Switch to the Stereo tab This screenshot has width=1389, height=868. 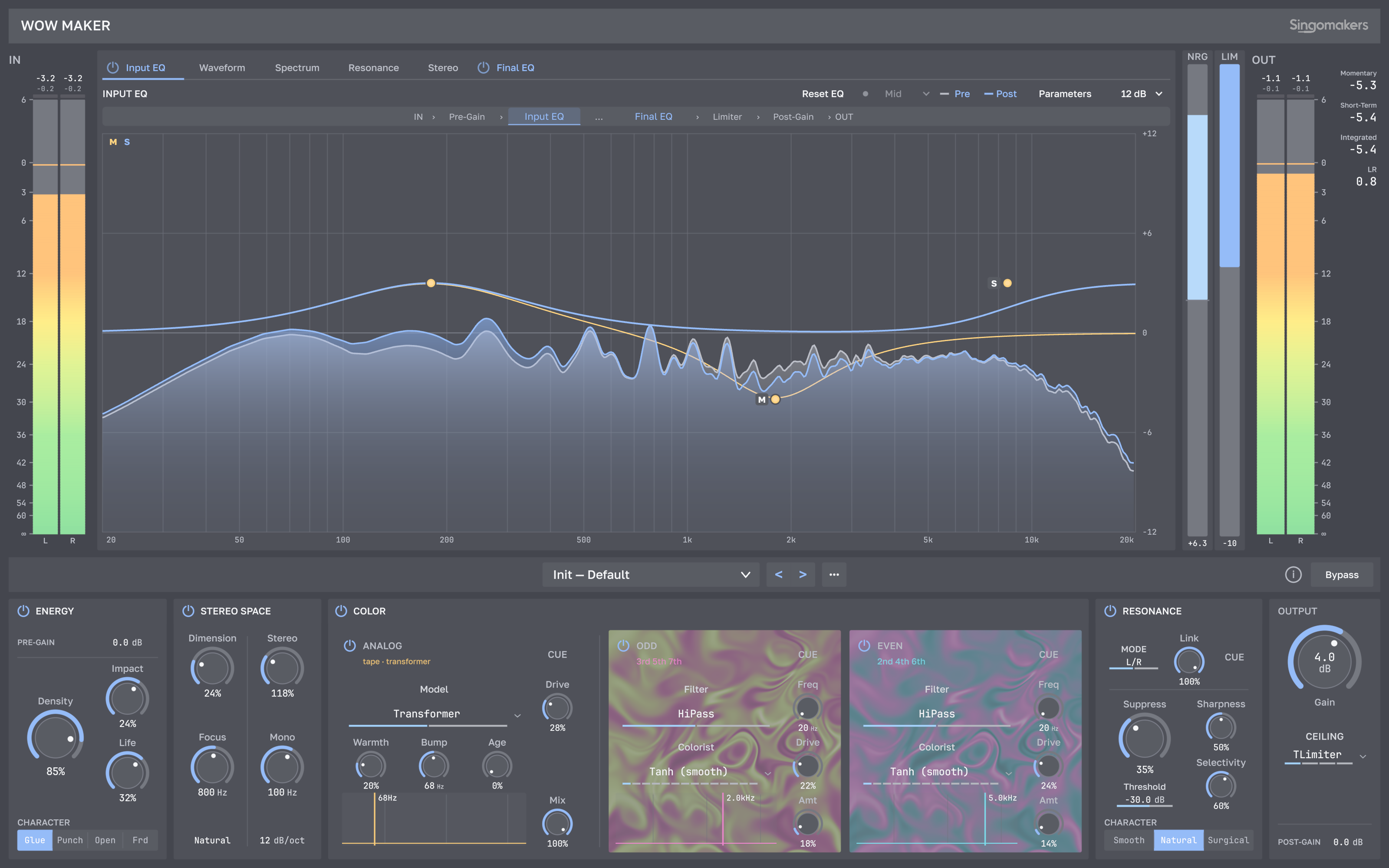pyautogui.click(x=443, y=68)
